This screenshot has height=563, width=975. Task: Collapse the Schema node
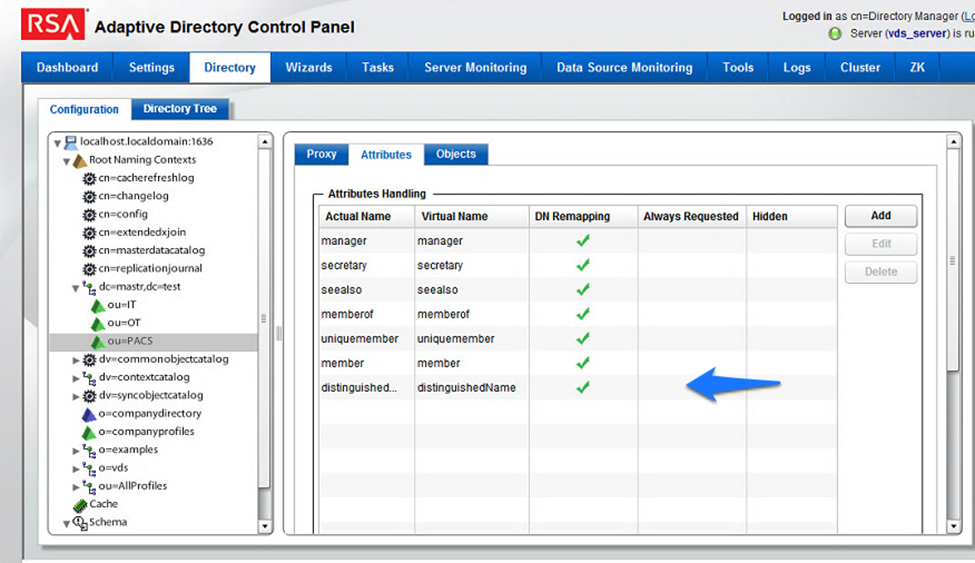point(67,524)
